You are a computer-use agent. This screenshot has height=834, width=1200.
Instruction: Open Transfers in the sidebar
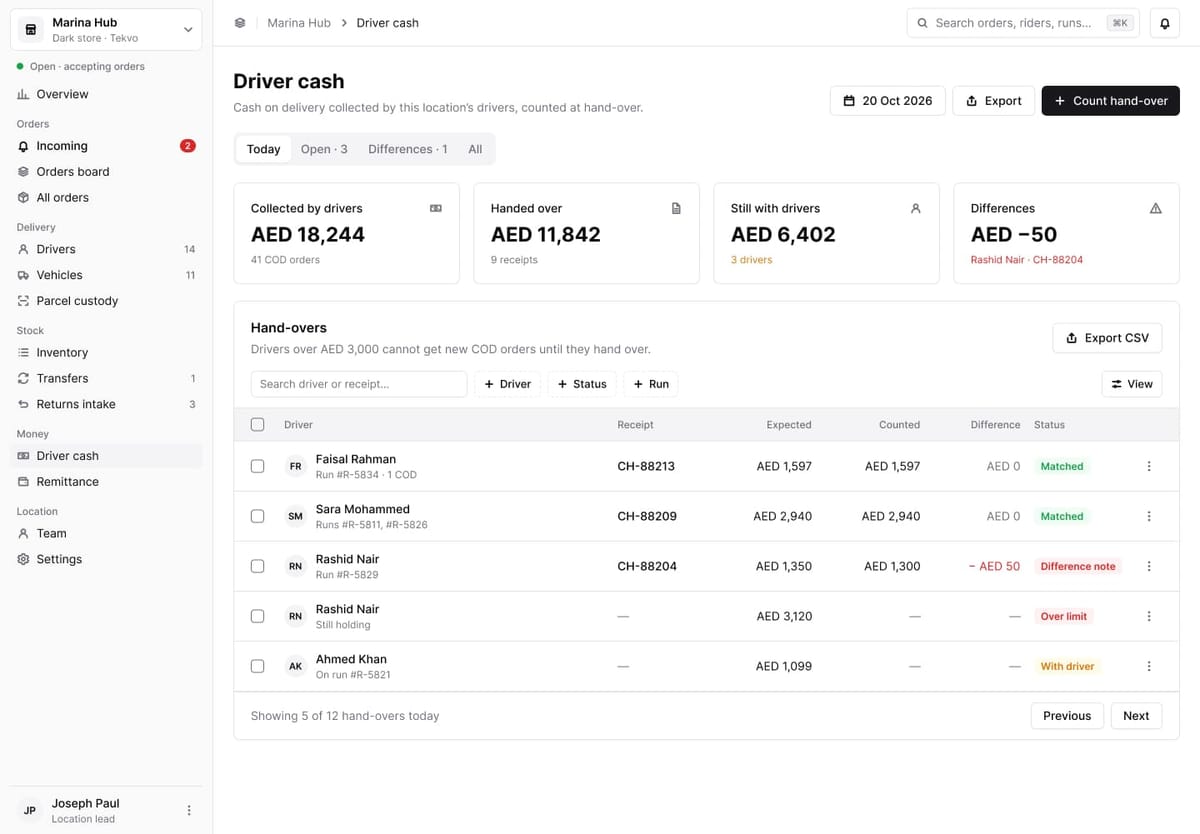coord(106,379)
